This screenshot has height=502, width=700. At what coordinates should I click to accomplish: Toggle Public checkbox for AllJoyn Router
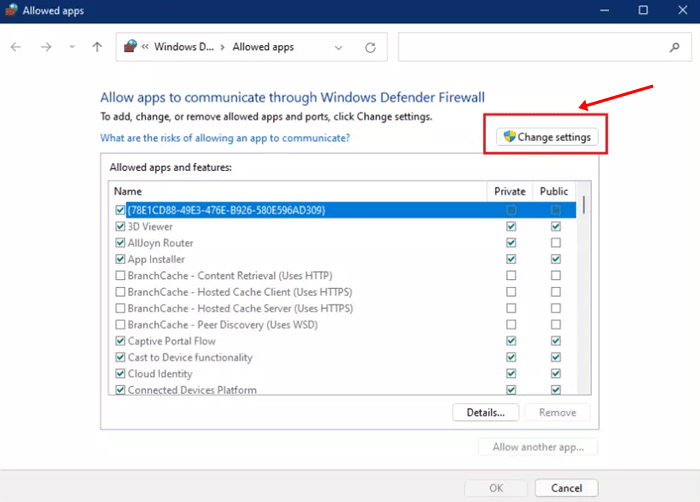pos(555,243)
